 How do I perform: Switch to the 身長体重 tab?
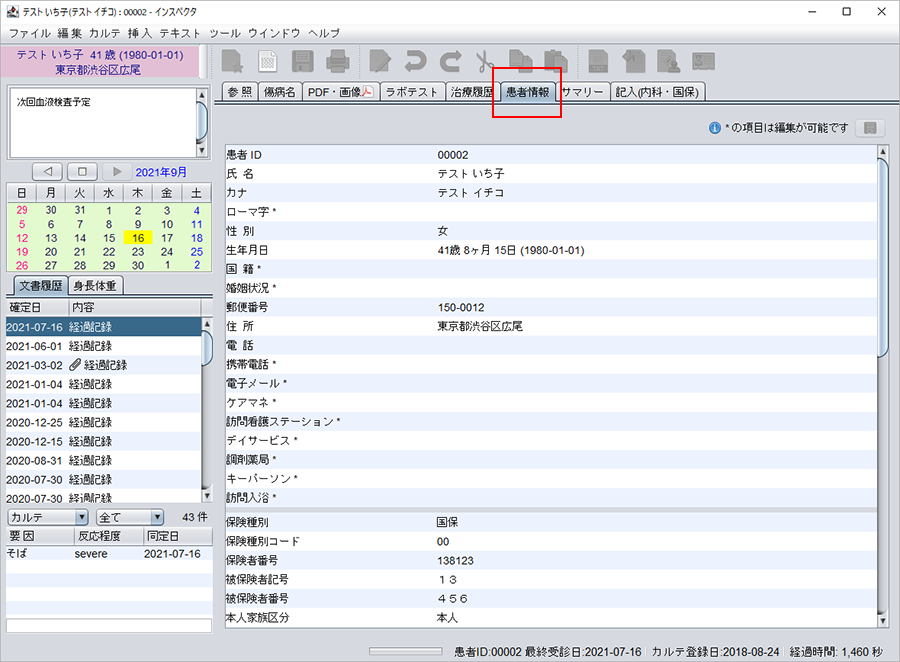click(x=96, y=286)
